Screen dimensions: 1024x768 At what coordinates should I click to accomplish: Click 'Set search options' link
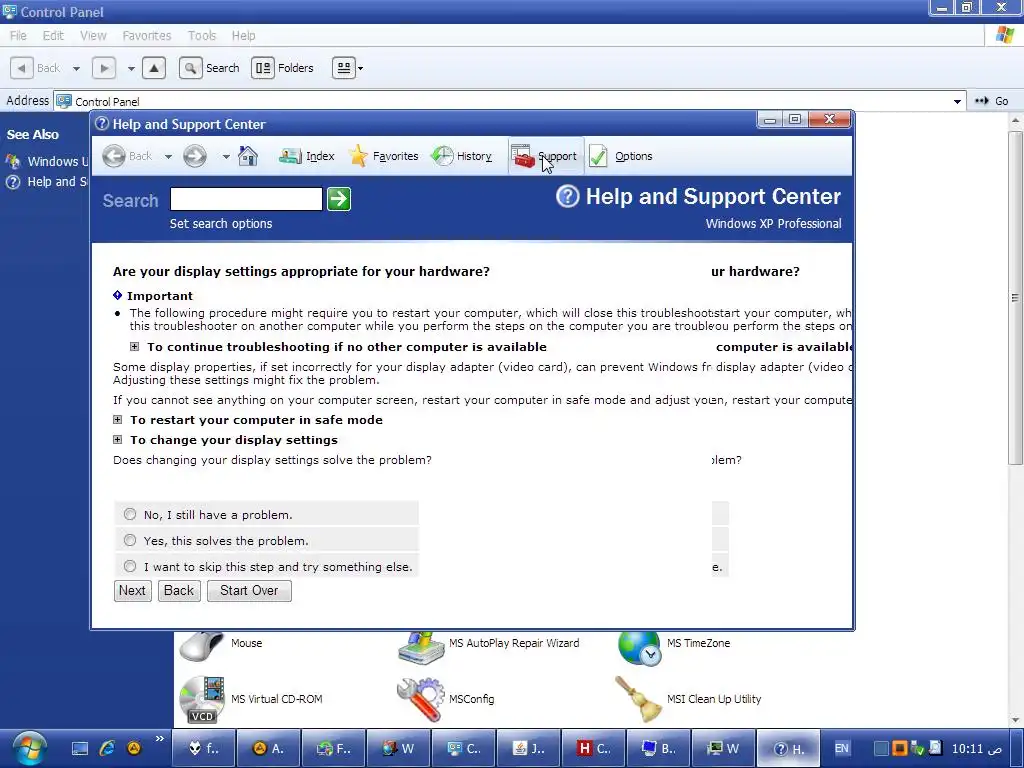pos(221,223)
